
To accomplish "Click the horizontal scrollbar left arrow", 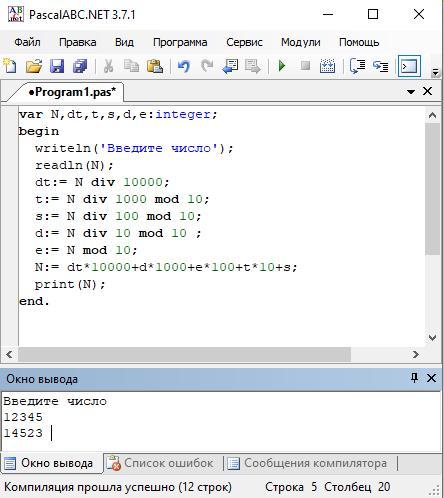I will point(9,354).
